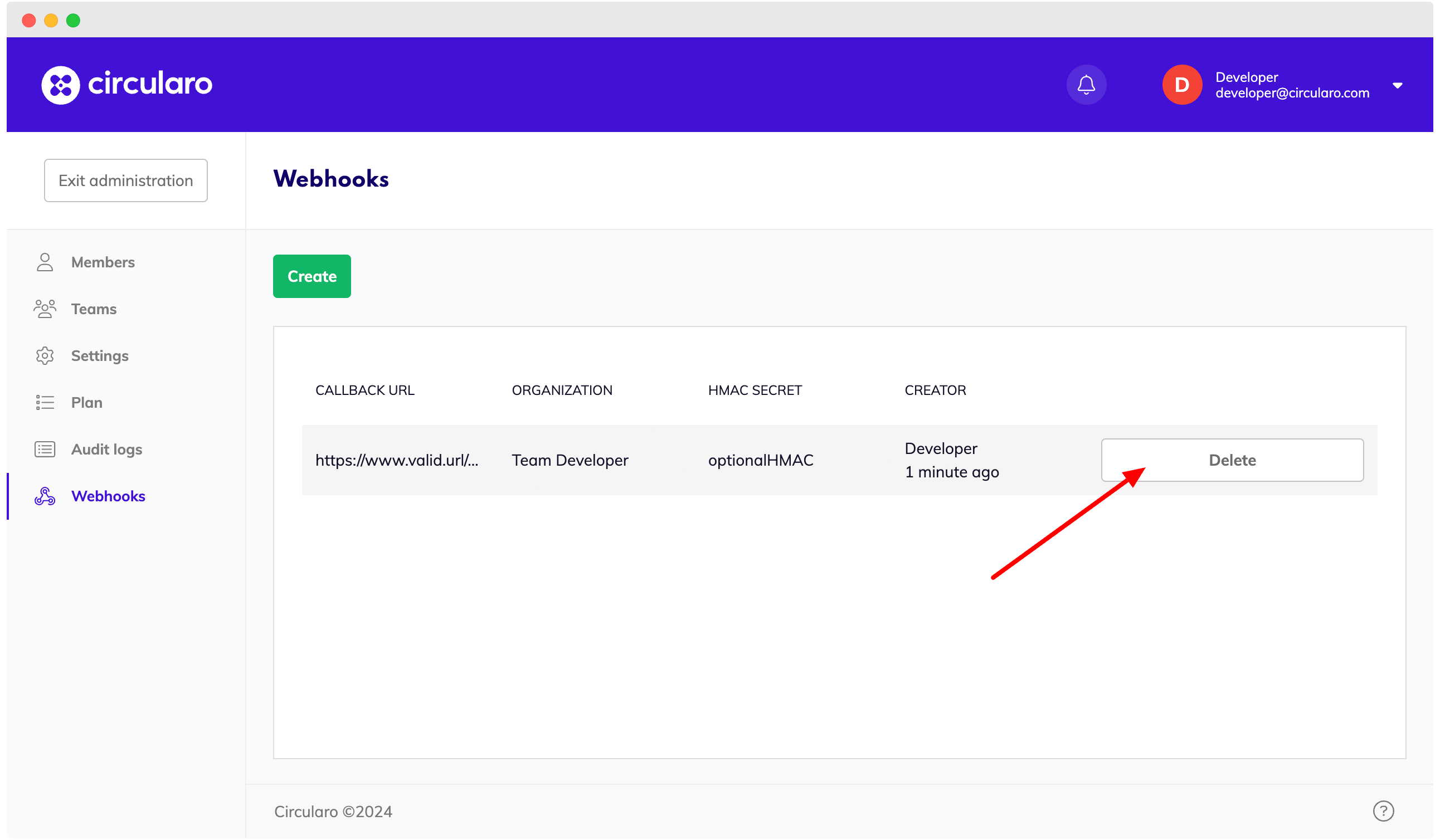Select the truncated callback URL cell
Viewport: 1440px width, 840px height.
(397, 460)
